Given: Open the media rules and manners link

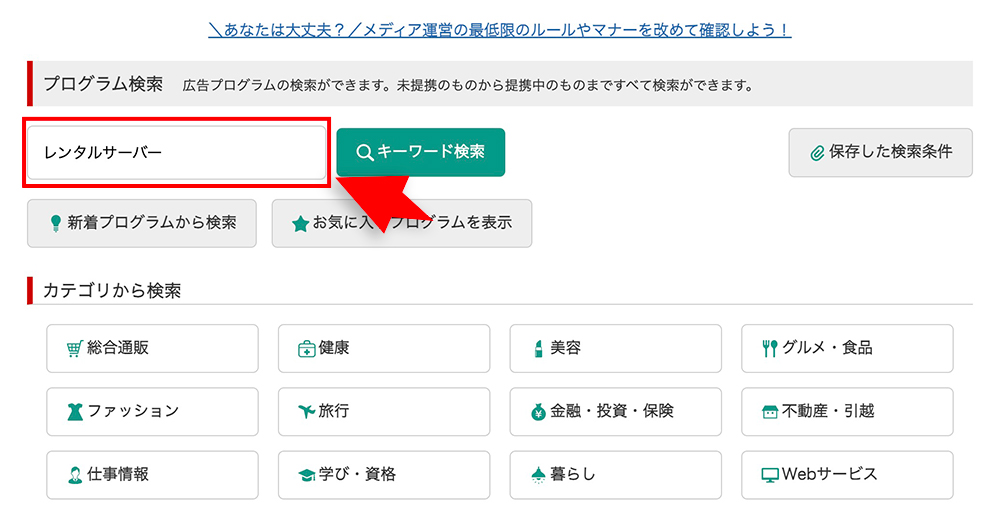Looking at the screenshot, I should point(500,31).
